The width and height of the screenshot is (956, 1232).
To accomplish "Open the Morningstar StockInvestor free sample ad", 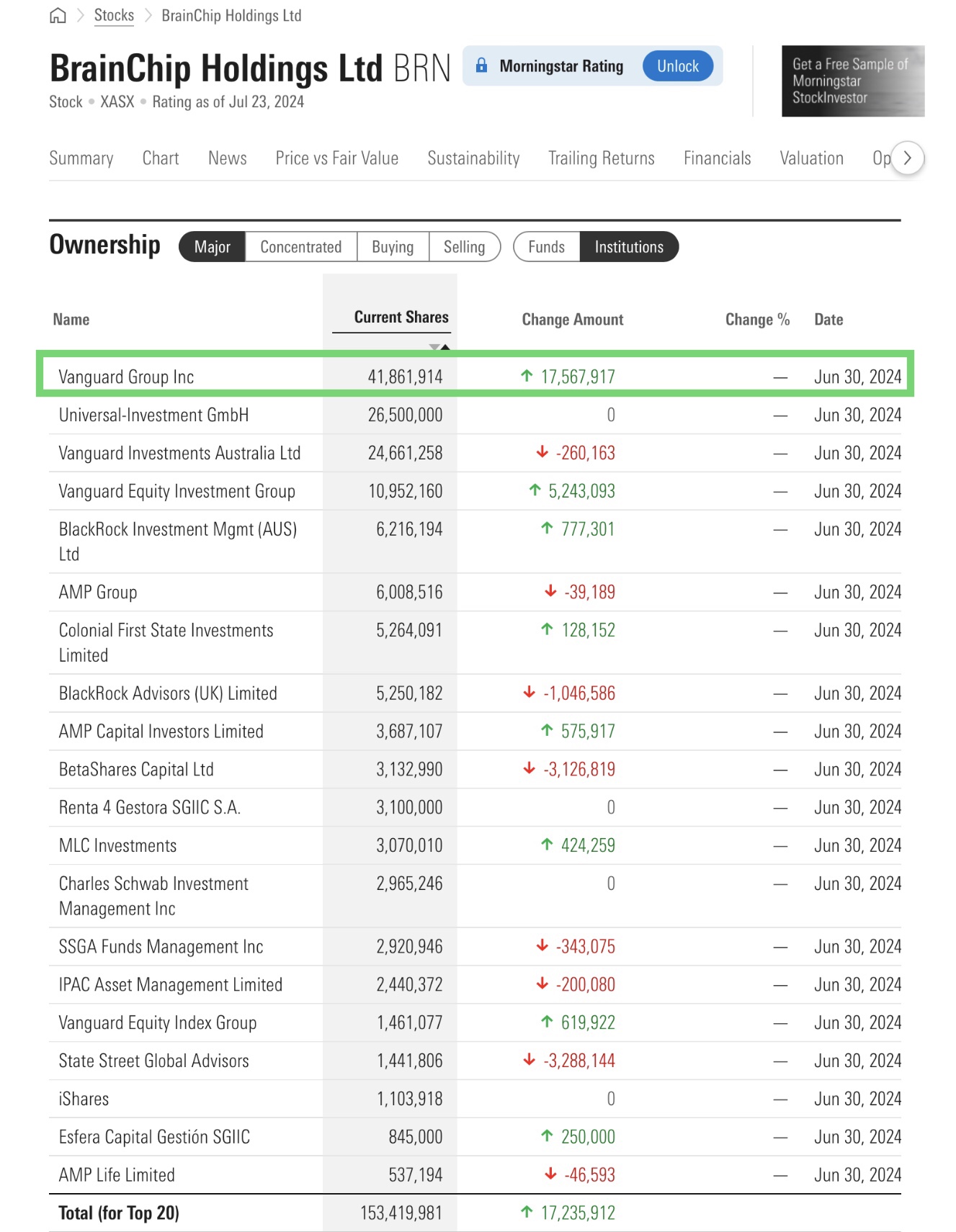I will point(853,81).
